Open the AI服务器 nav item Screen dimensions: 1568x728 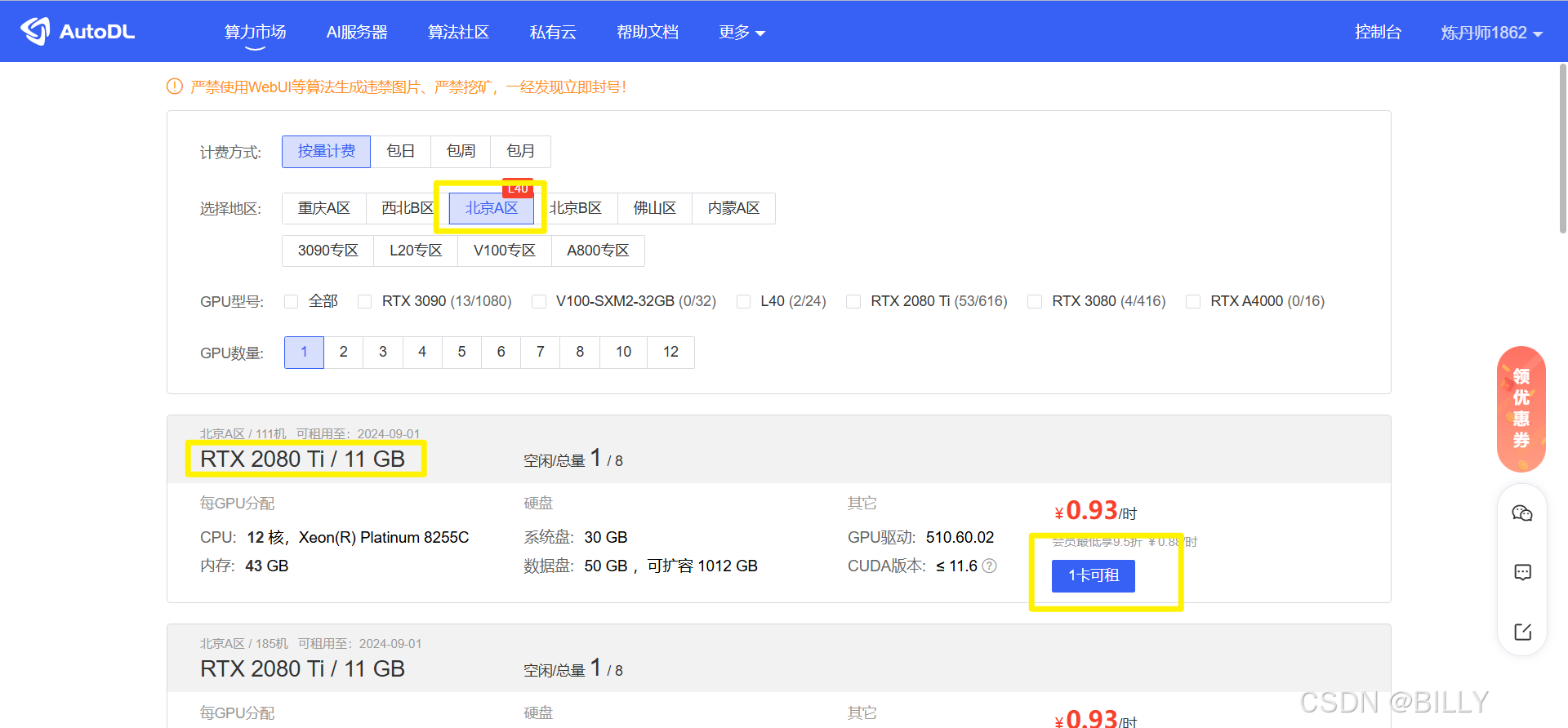pyautogui.click(x=357, y=32)
